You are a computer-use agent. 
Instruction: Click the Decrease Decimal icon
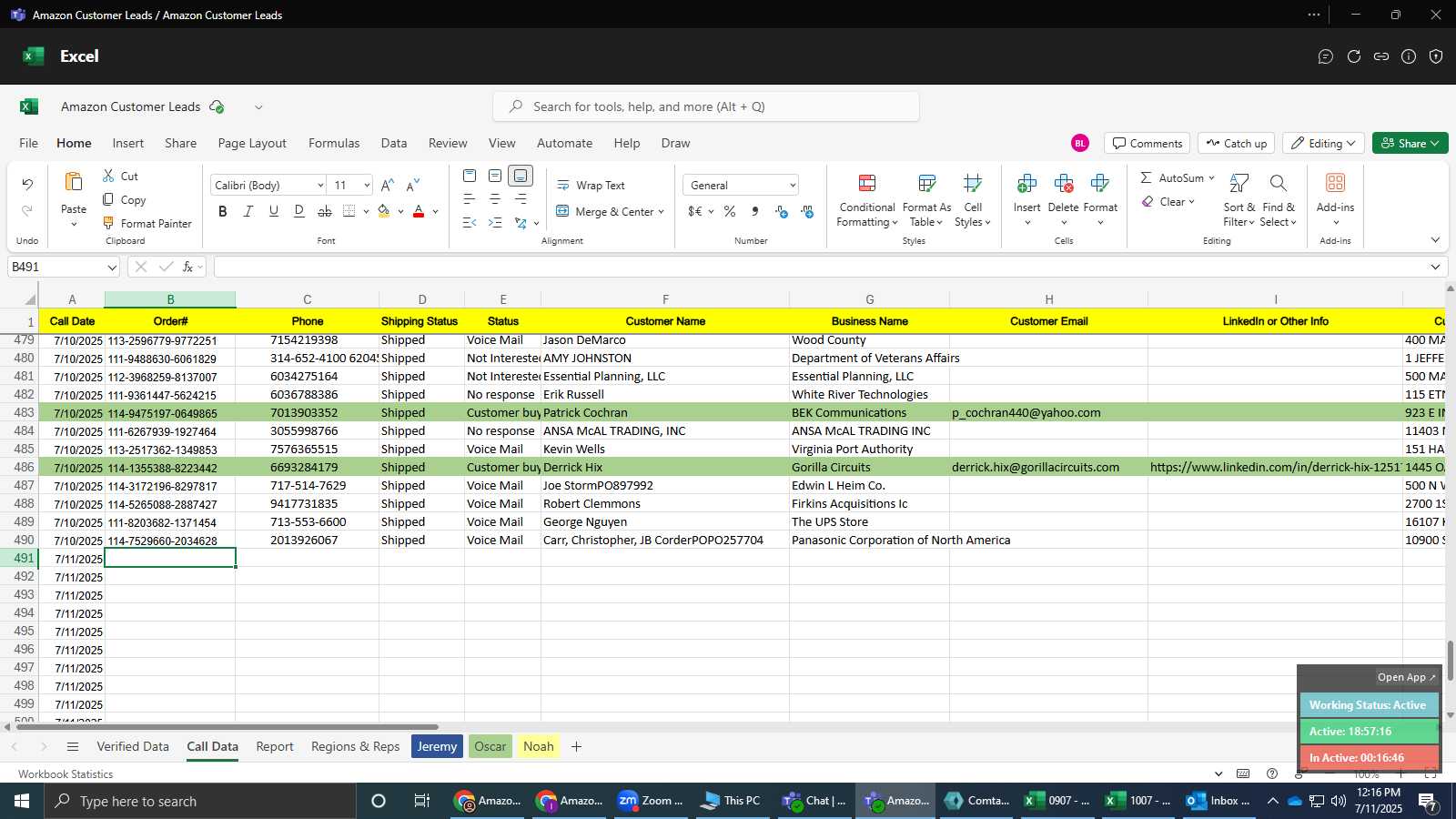point(807,211)
